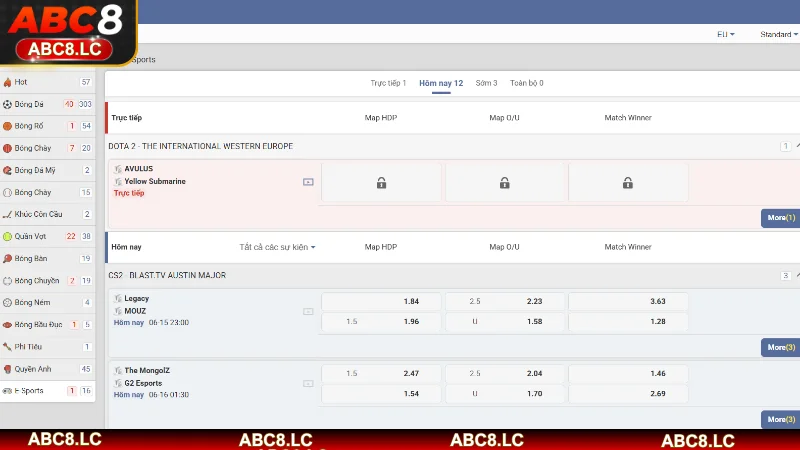This screenshot has width=800, height=450.
Task: Bet The MongolZ Match Winner odds 1.46
Action: click(628, 373)
